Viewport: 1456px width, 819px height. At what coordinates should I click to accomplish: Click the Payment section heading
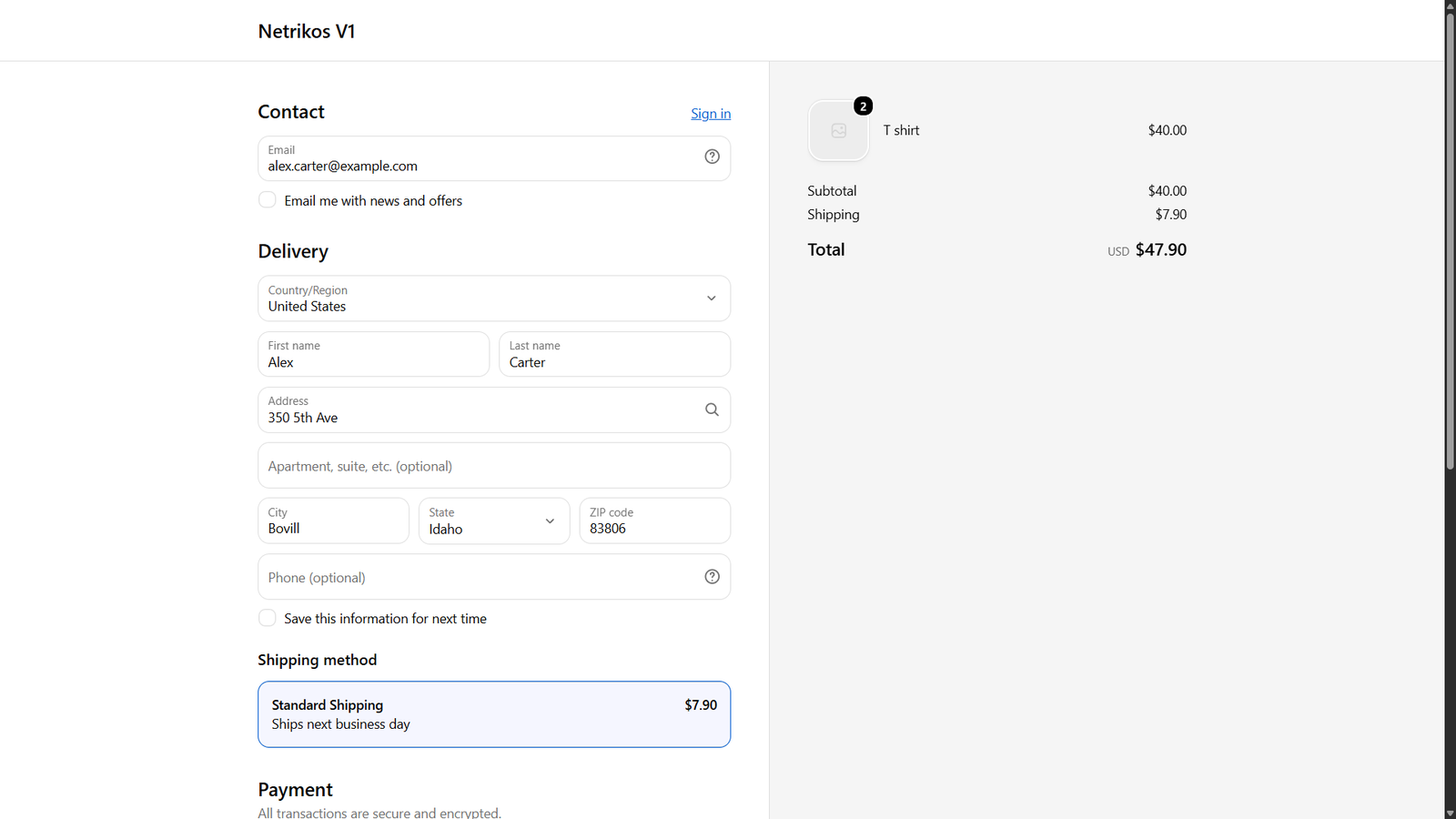click(x=295, y=790)
